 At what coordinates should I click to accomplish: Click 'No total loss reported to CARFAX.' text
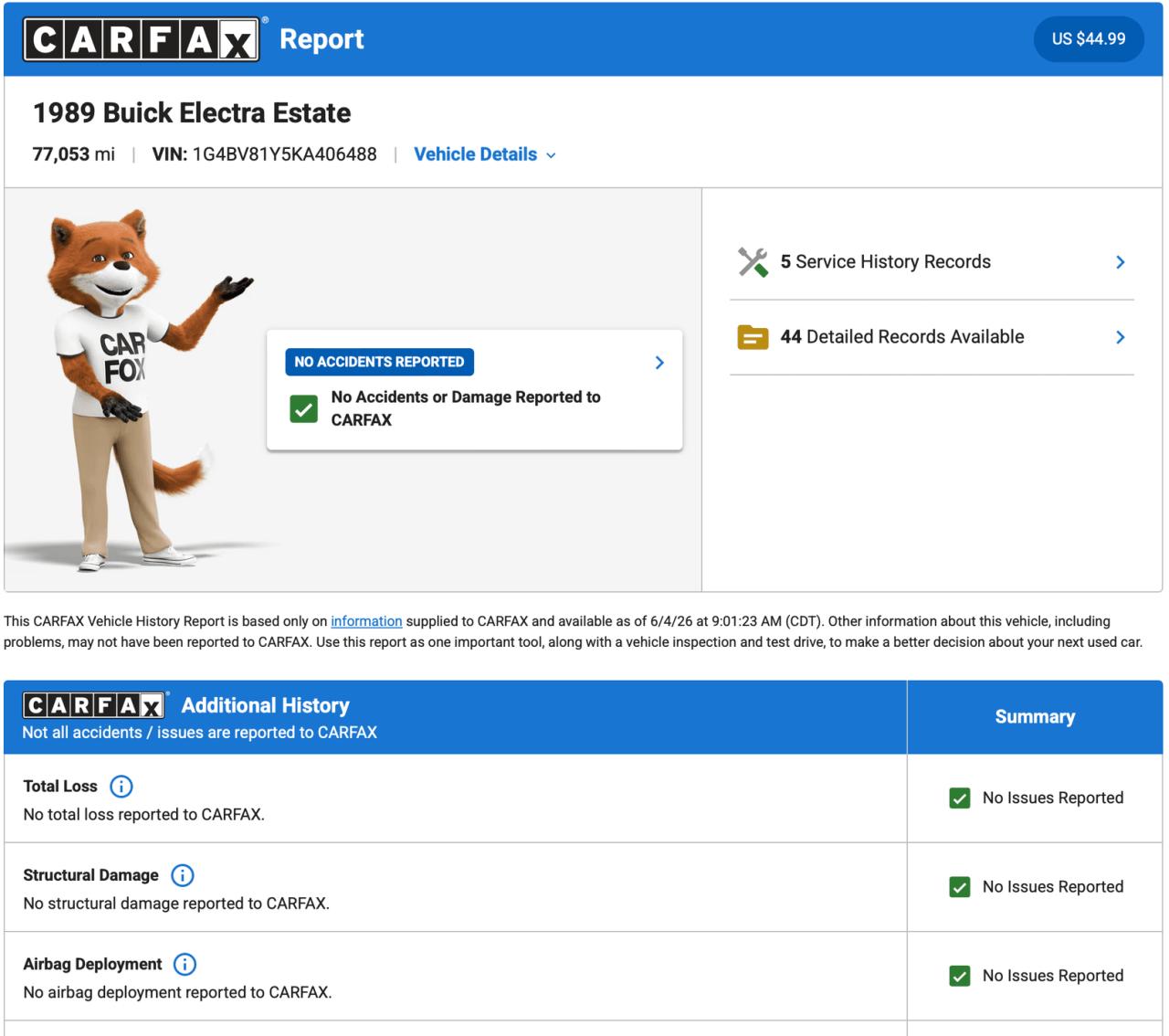tap(144, 815)
